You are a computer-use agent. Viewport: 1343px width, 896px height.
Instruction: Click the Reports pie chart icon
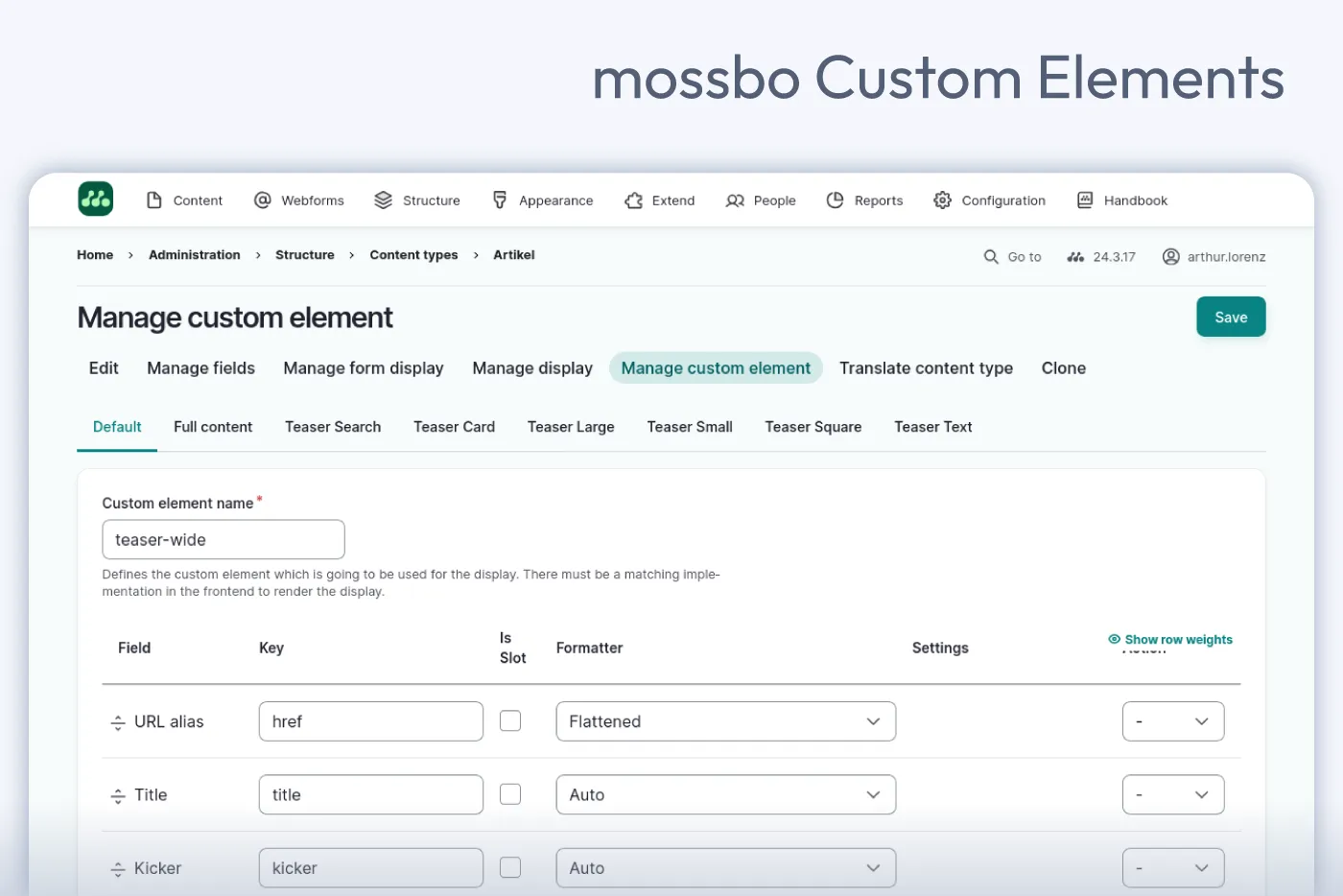[836, 200]
